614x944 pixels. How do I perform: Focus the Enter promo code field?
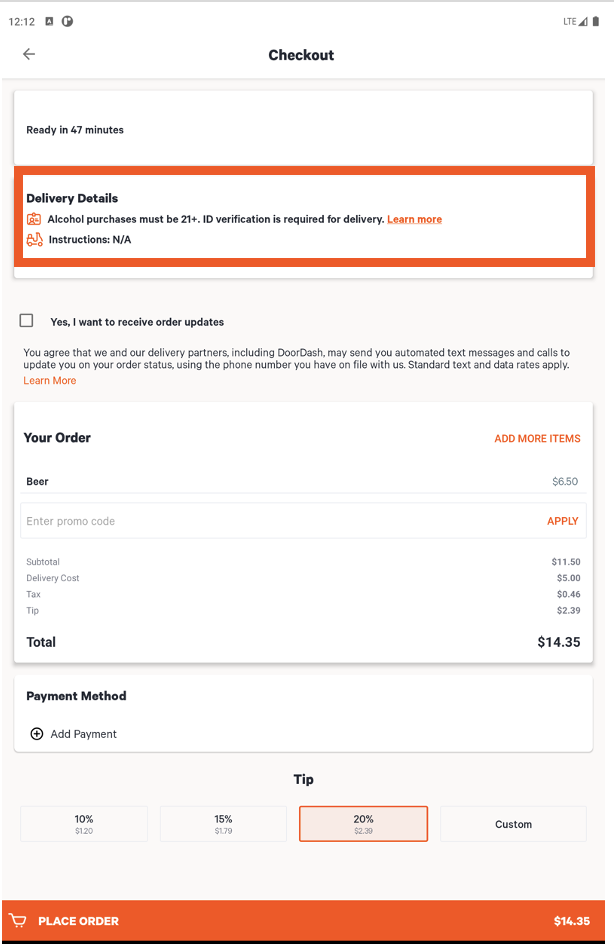[270, 521]
